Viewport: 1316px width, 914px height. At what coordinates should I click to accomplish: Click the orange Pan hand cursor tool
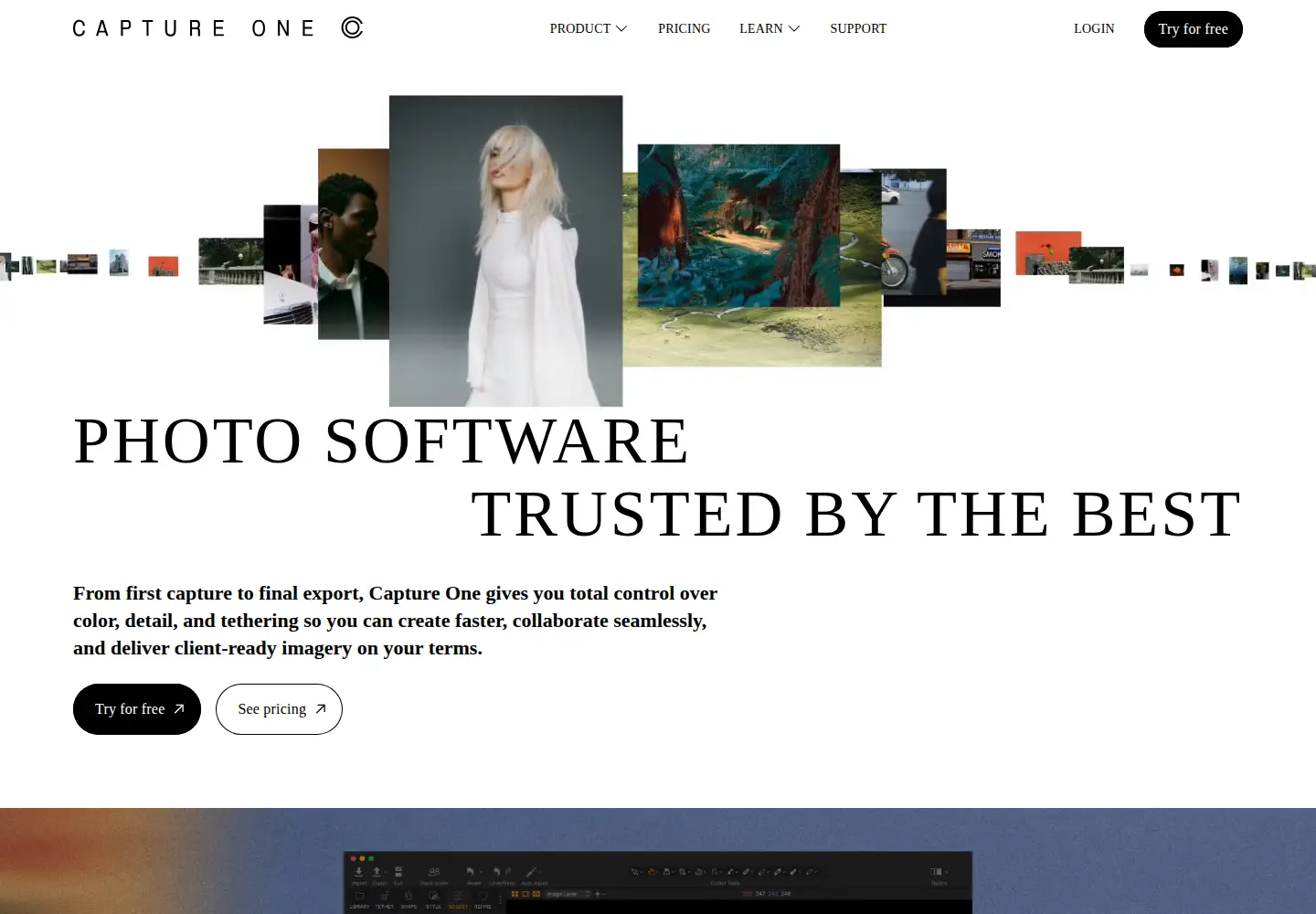652,872
